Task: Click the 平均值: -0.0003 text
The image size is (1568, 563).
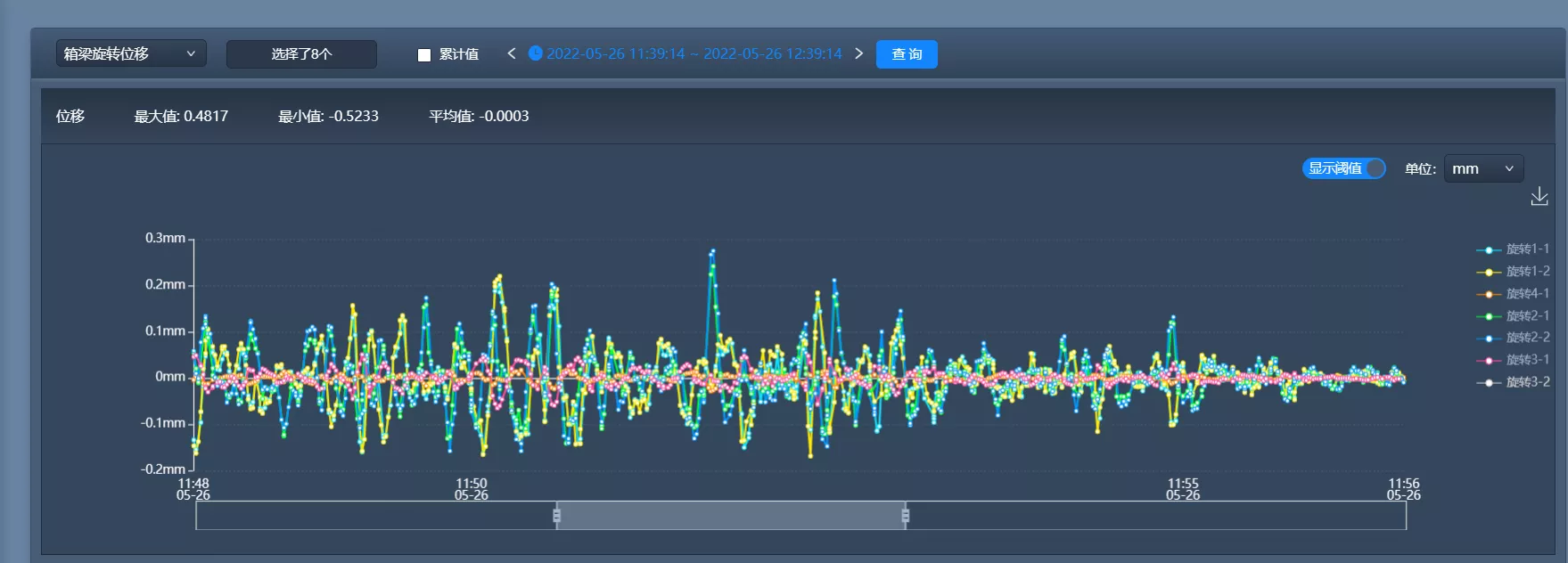Action: pos(479,116)
